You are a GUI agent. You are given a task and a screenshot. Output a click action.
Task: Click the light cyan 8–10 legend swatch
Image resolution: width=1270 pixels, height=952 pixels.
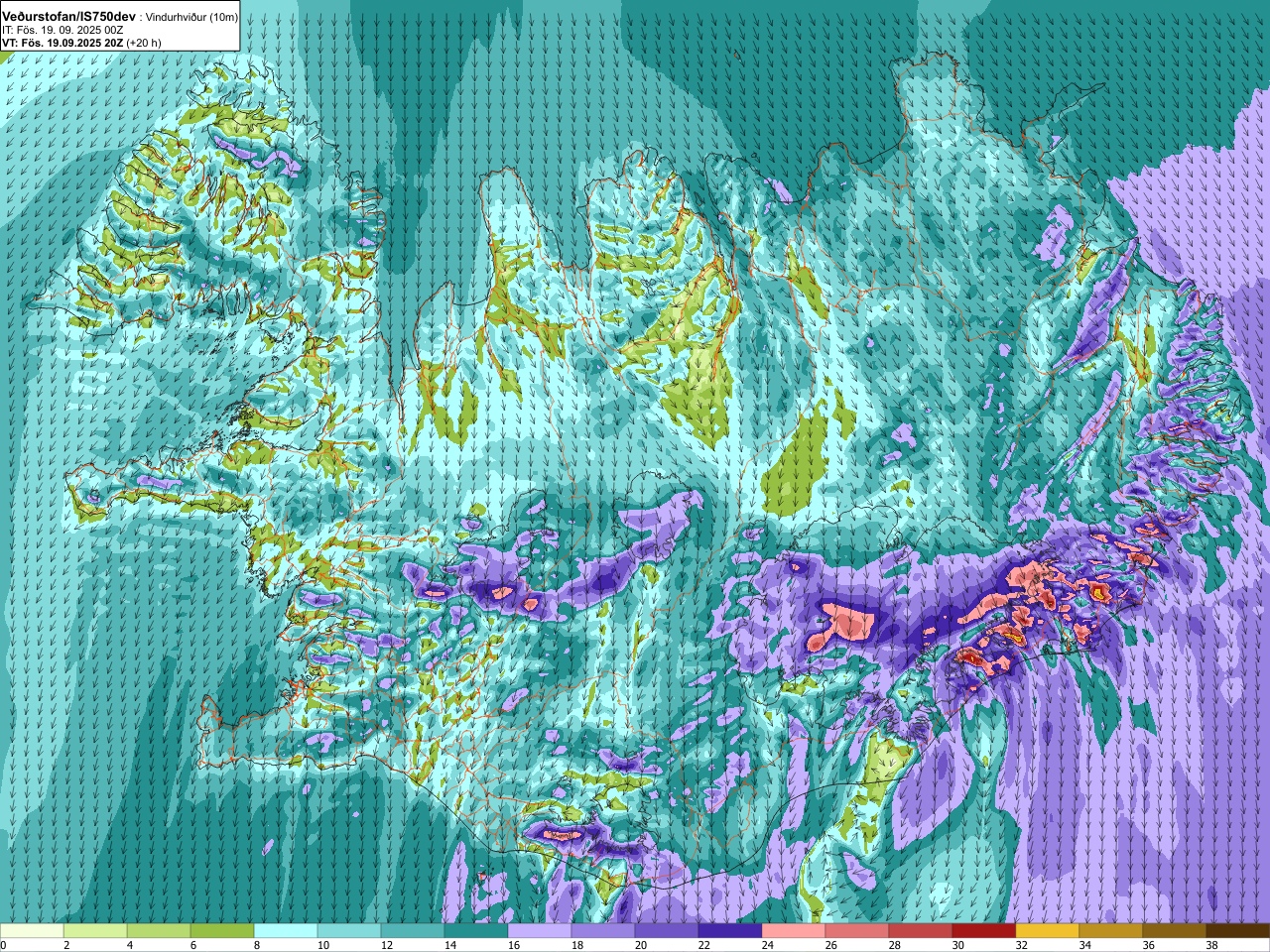(x=286, y=931)
